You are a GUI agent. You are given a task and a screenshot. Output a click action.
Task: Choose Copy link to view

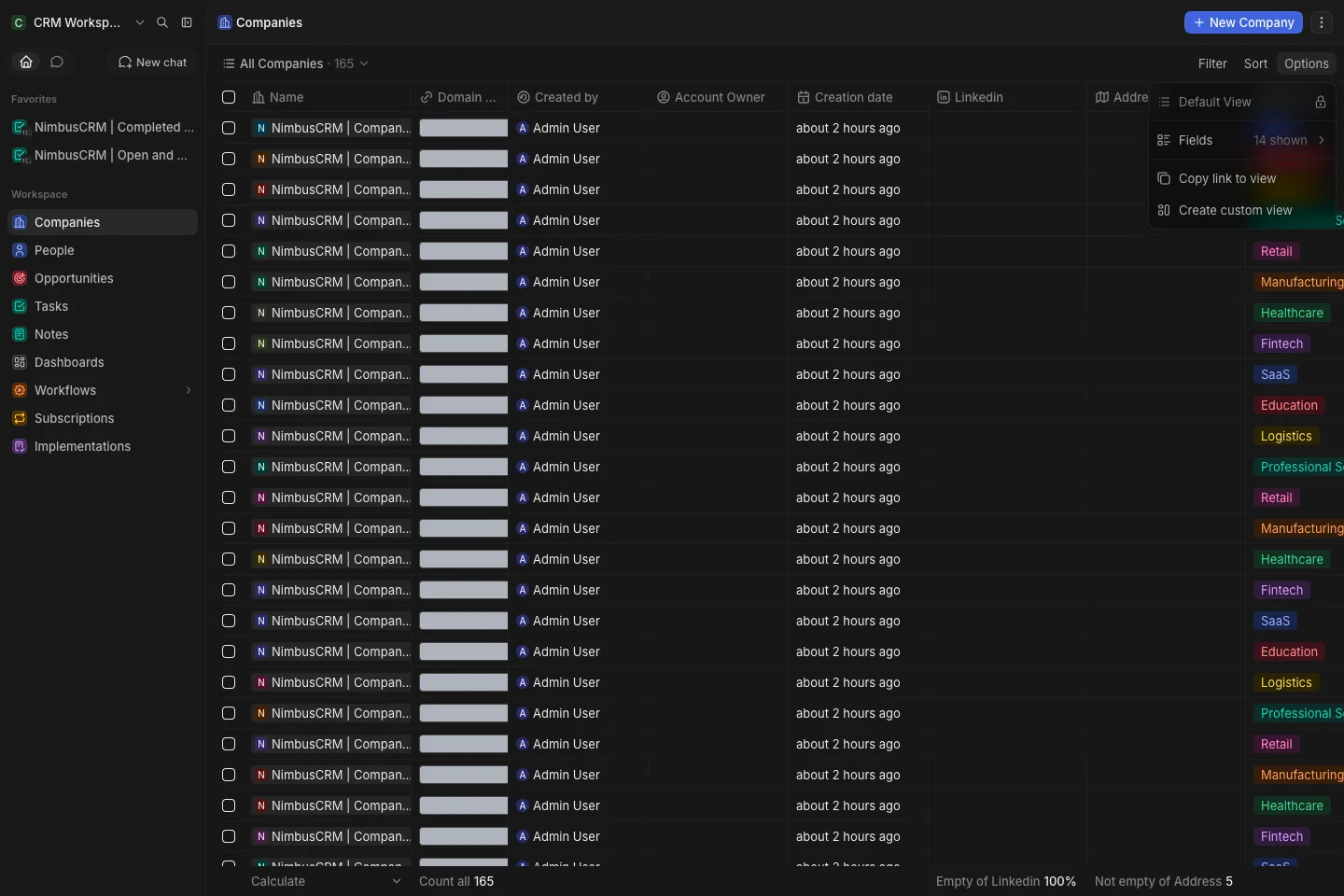coord(1242,178)
